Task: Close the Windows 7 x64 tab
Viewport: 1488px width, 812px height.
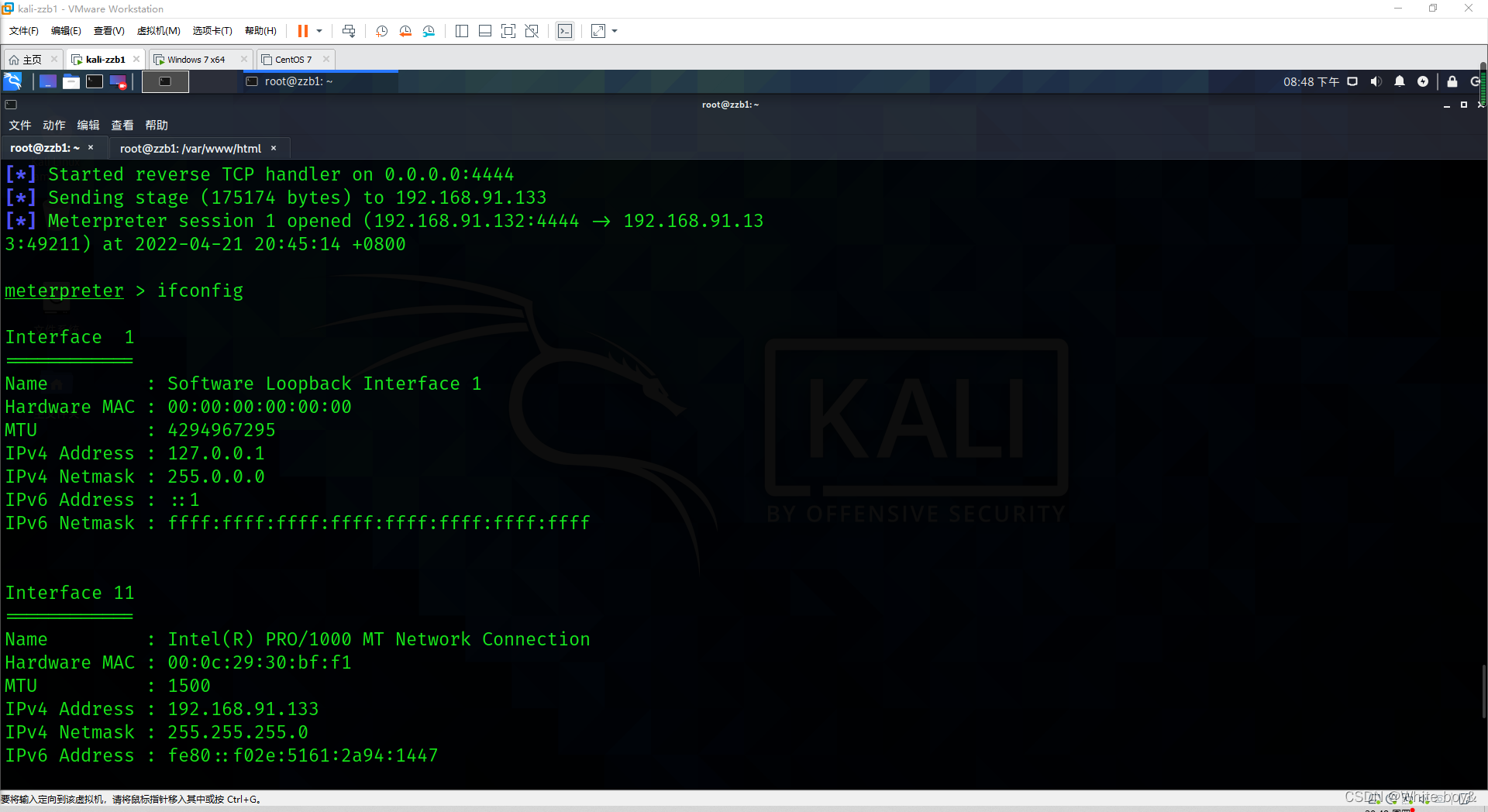Action: (244, 59)
